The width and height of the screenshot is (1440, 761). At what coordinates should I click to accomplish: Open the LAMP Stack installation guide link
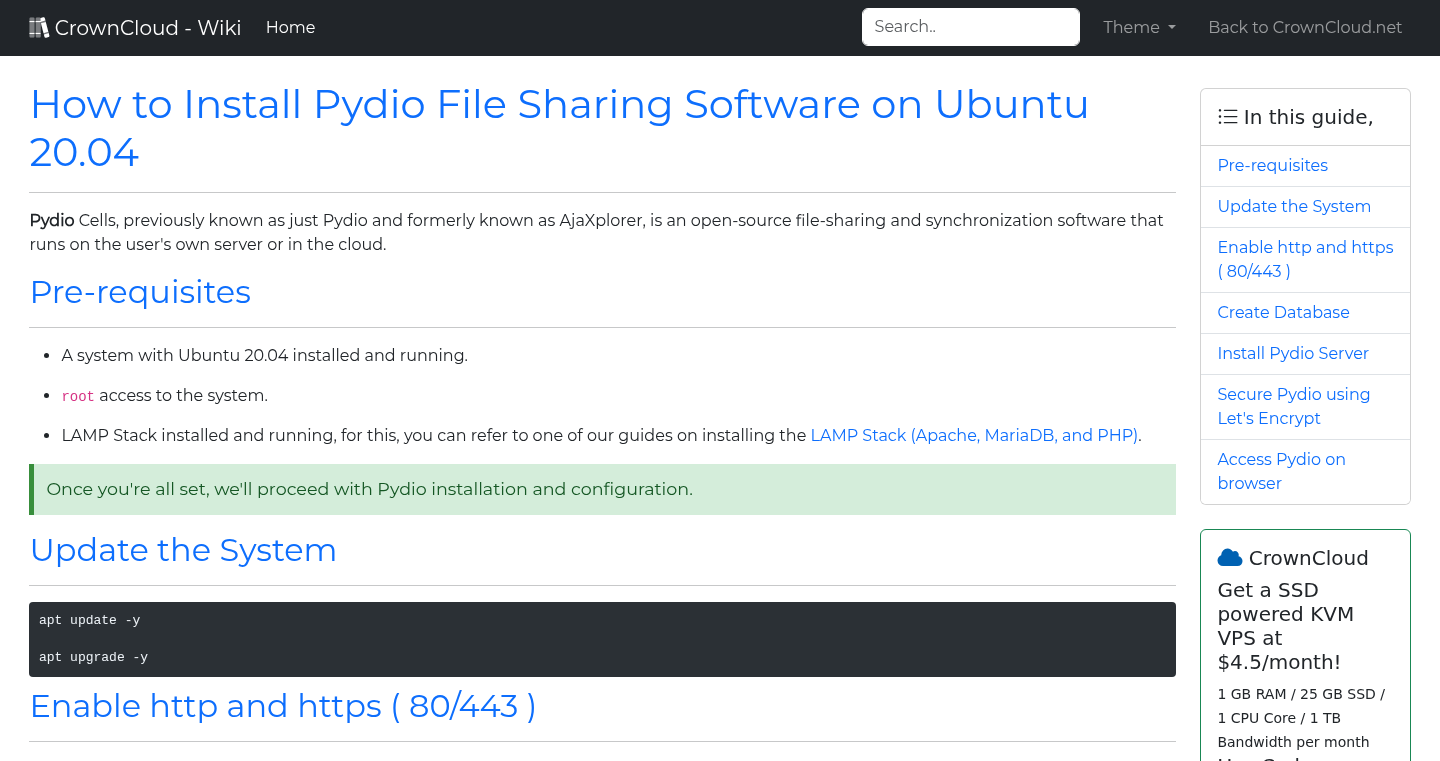tap(974, 435)
